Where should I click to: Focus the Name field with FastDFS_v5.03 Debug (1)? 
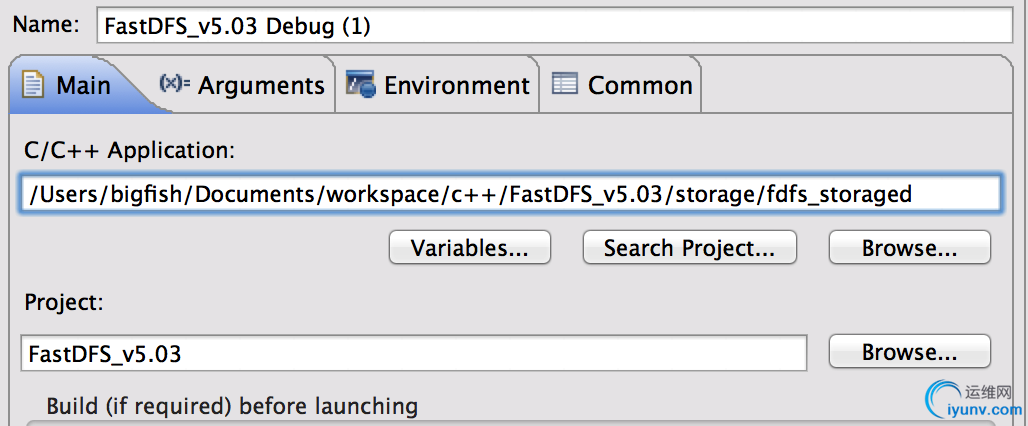[555, 26]
